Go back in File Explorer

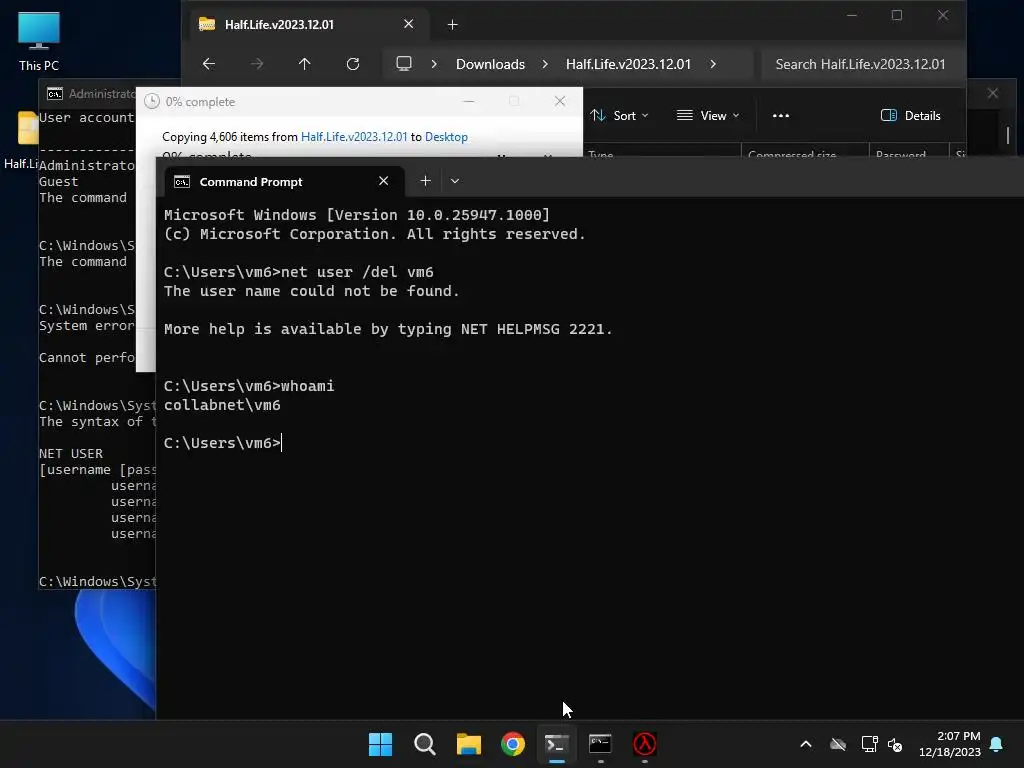click(208, 64)
